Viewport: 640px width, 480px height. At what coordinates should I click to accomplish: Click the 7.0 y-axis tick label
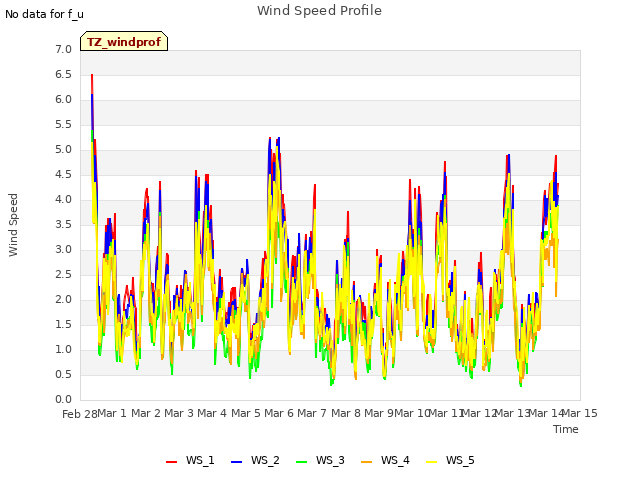point(63,49)
